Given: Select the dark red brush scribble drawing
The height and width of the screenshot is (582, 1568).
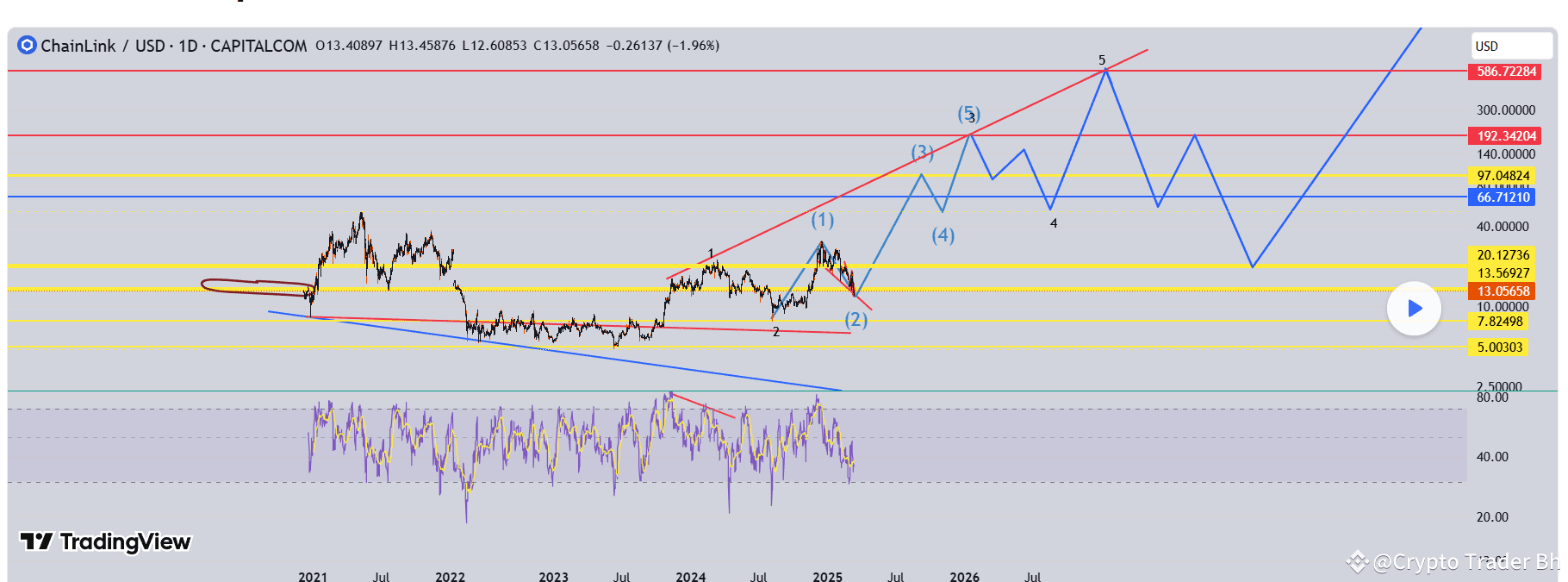Looking at the screenshot, I should coord(258,287).
